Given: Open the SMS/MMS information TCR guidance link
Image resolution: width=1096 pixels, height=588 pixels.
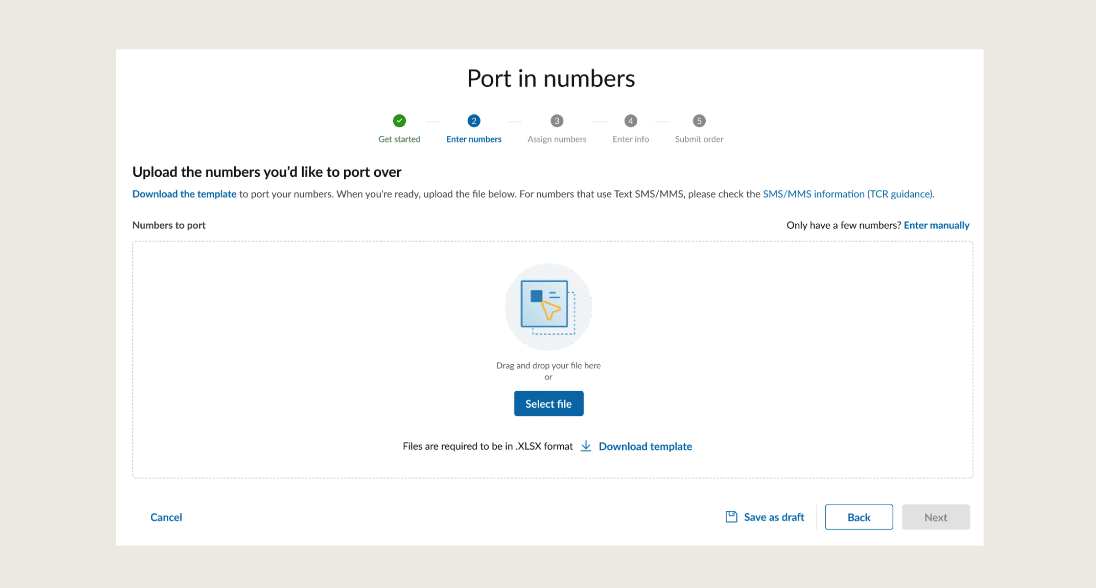Looking at the screenshot, I should pos(847,194).
